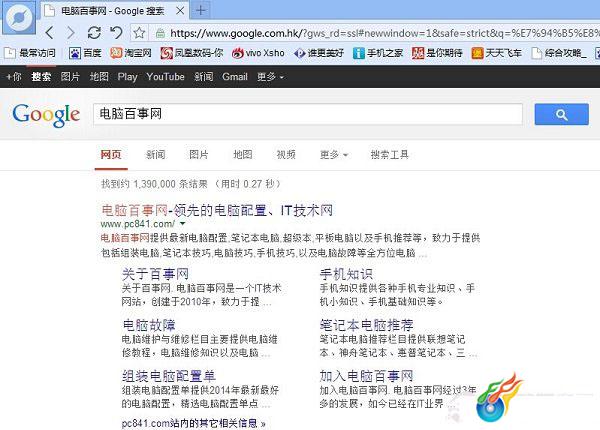This screenshot has width=600, height=430.
Task: Open the 笔记本电脑推荐 sitelink
Action: [367, 325]
